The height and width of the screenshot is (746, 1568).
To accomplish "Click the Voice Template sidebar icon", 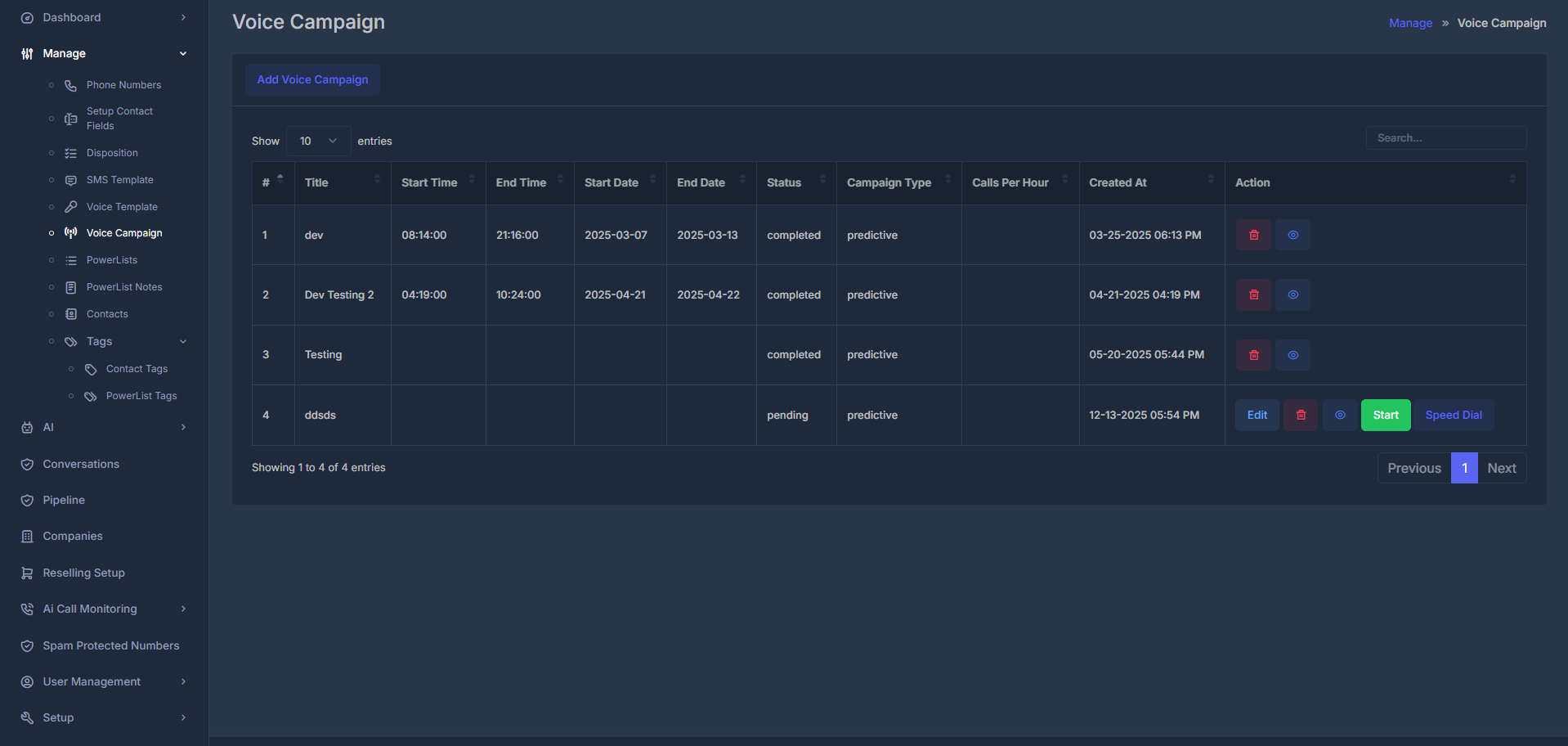I will tap(72, 206).
